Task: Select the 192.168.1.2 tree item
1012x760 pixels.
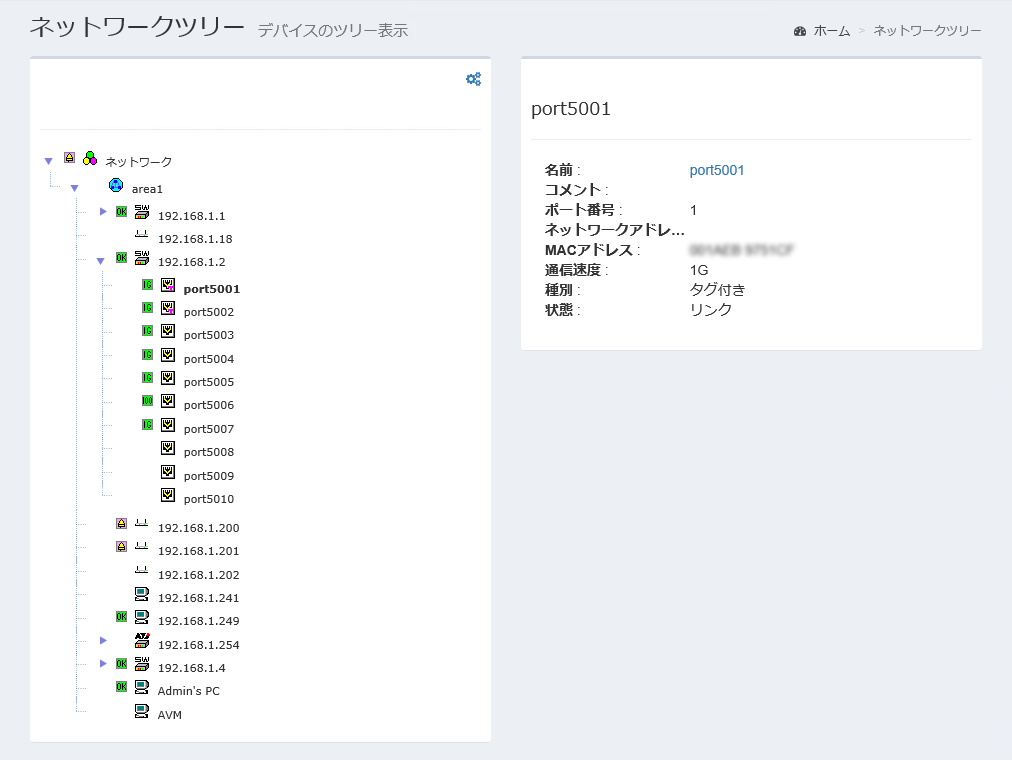Action: coord(192,262)
